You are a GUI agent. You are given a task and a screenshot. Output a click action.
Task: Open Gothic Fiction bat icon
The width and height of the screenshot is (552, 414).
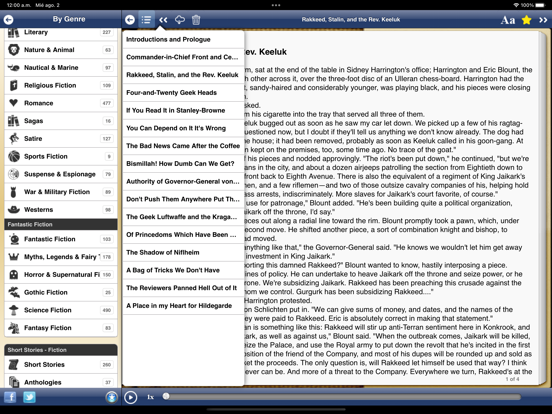[x=14, y=292]
